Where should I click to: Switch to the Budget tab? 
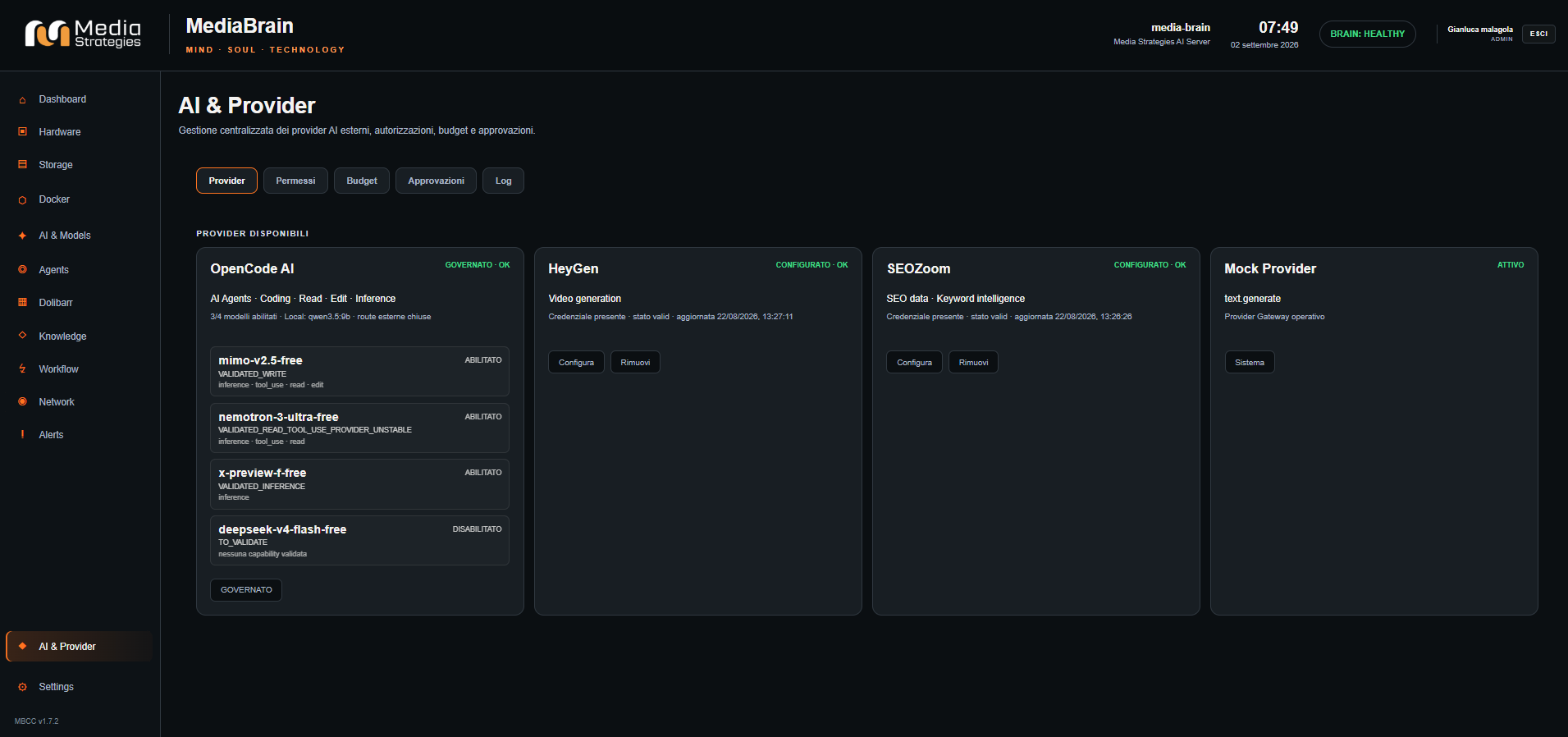(362, 181)
